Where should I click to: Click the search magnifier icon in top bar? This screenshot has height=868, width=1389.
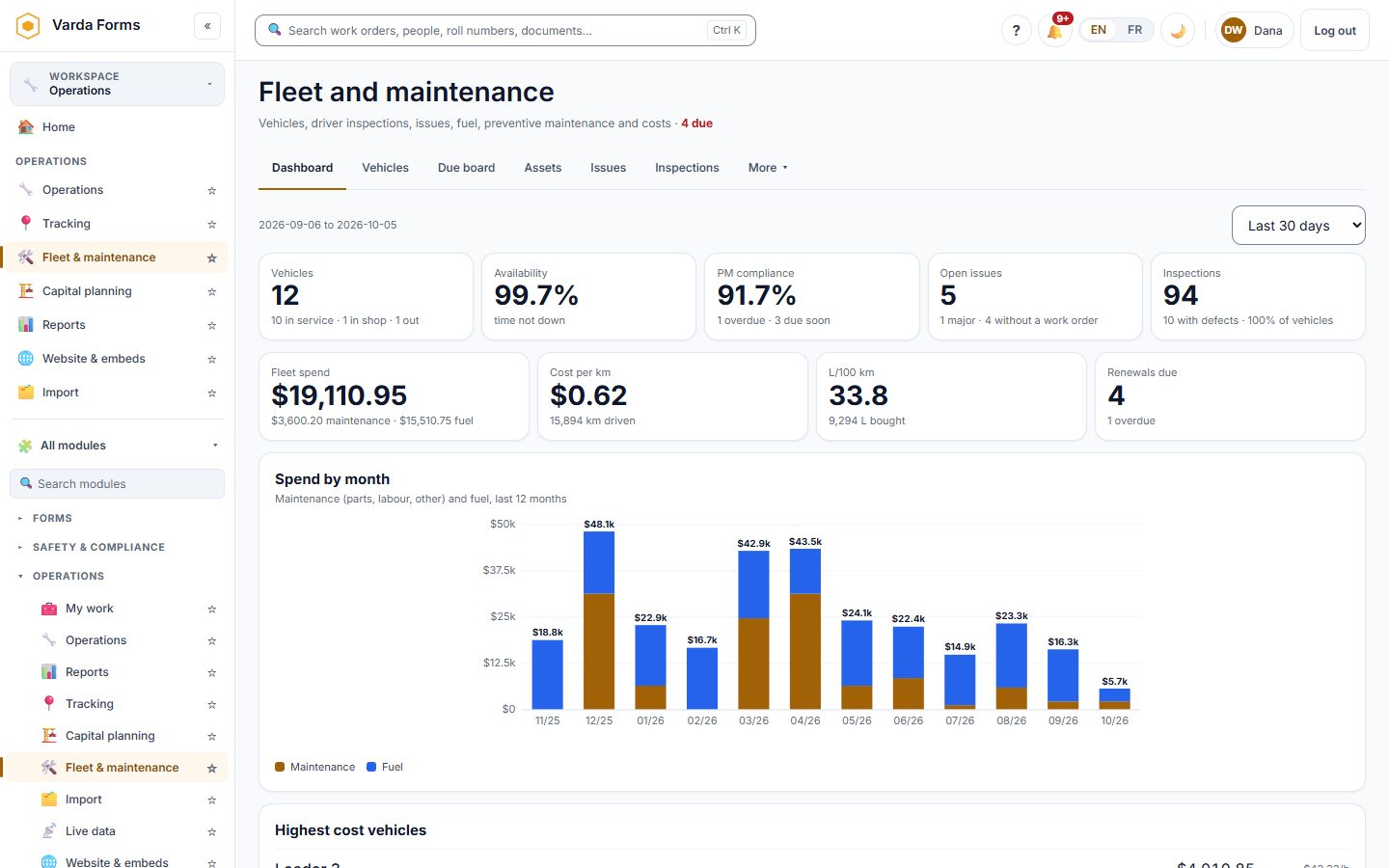tap(275, 30)
